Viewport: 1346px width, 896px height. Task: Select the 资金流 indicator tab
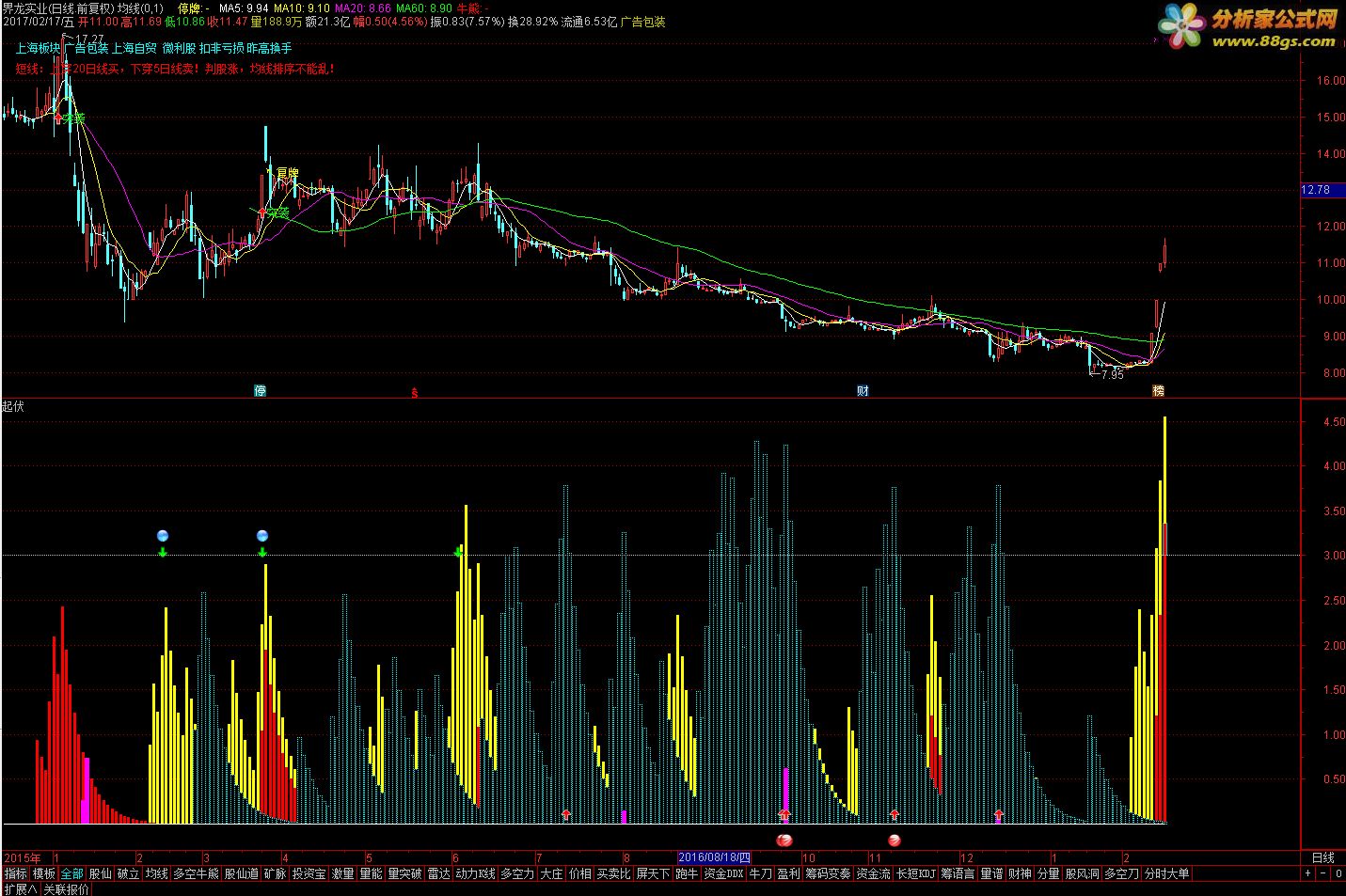point(874,873)
